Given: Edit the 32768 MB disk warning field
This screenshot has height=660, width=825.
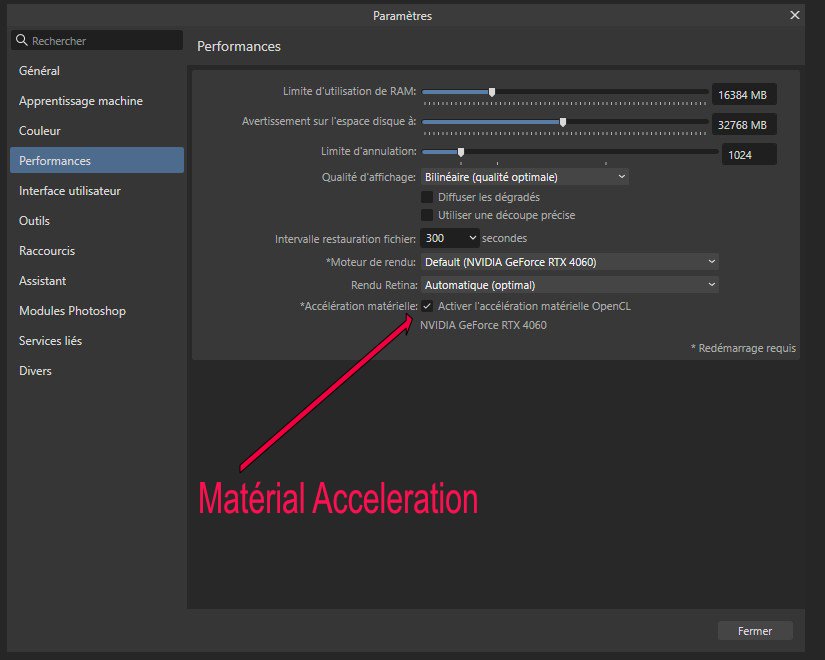Looking at the screenshot, I should coord(744,125).
